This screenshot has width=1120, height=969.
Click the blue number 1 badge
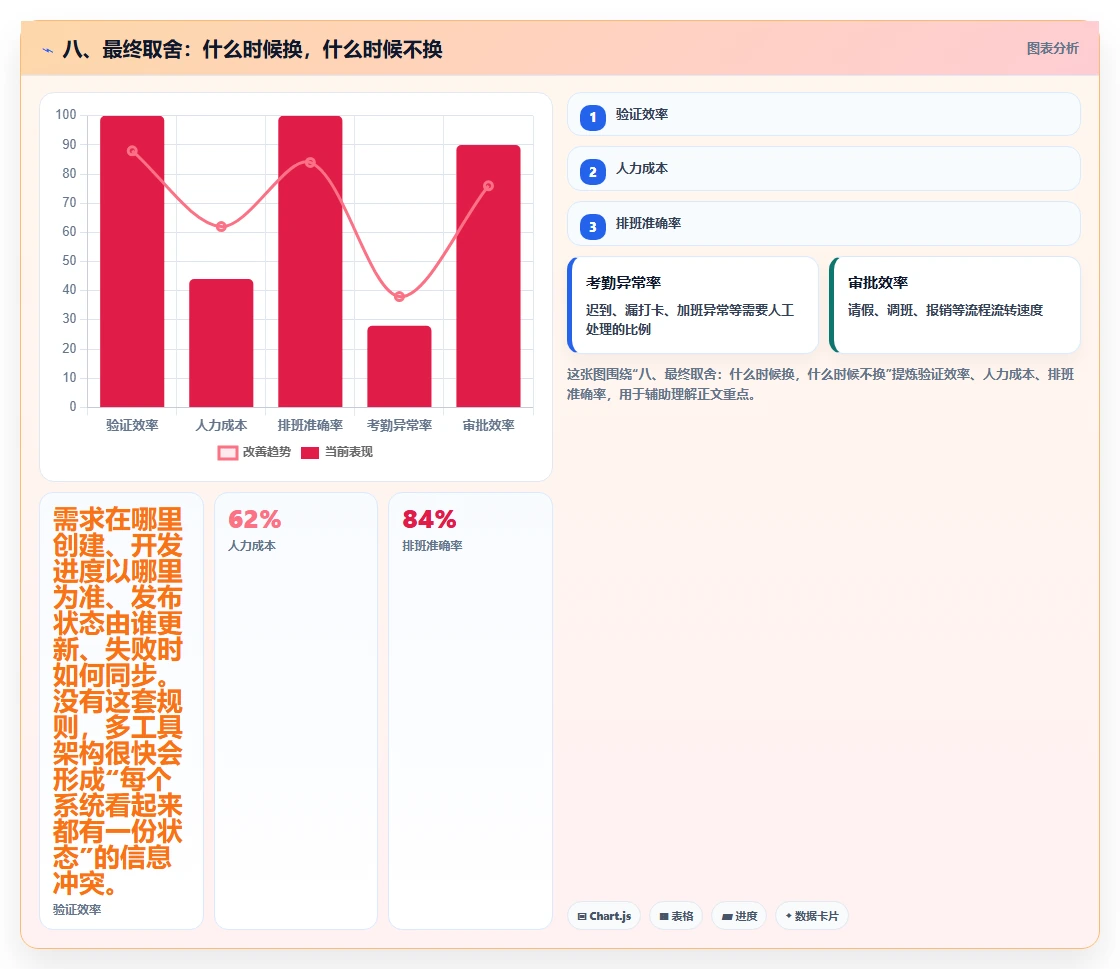[592, 117]
